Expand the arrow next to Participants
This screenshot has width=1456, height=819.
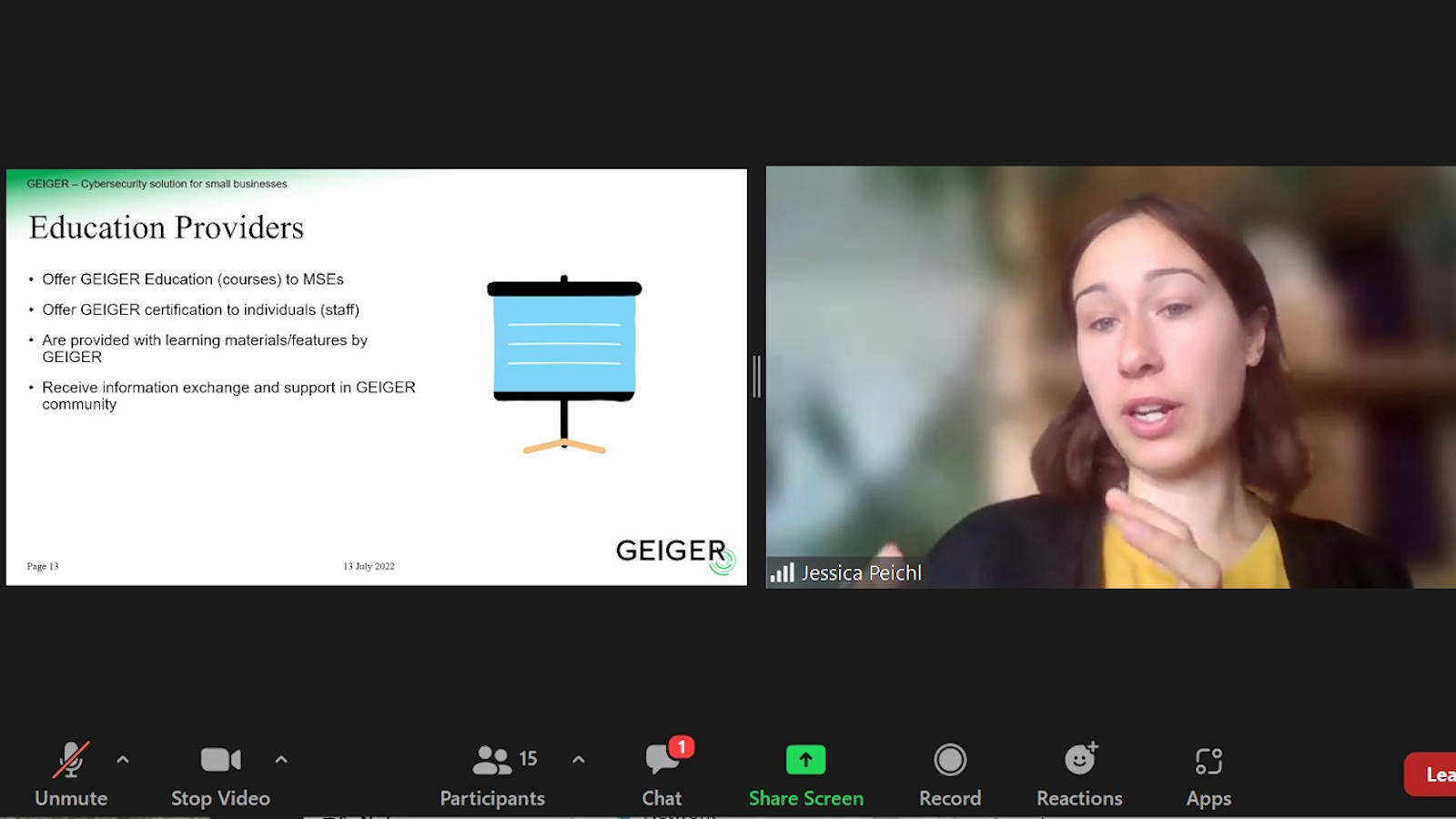pos(579,759)
